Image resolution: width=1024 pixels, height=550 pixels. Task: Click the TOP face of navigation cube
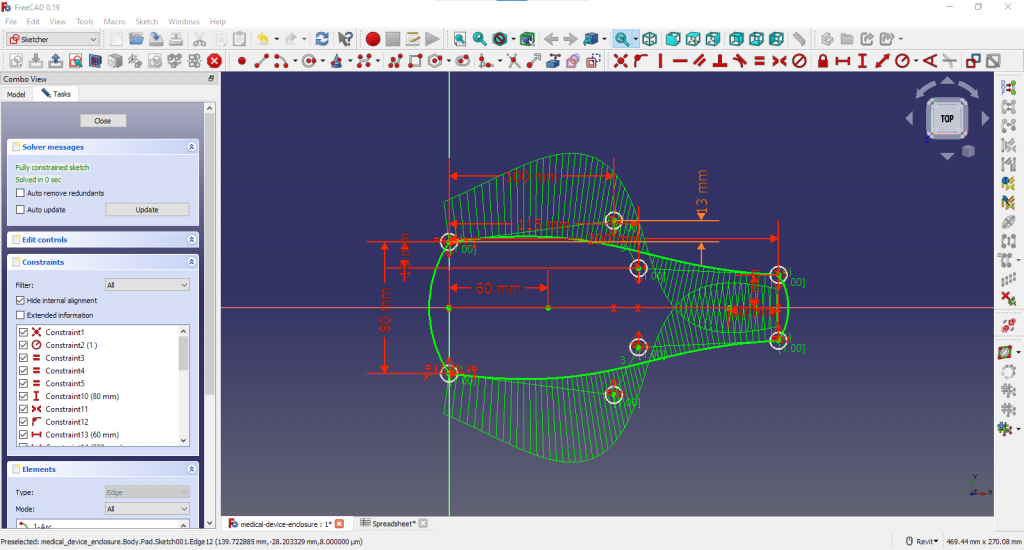coord(946,118)
